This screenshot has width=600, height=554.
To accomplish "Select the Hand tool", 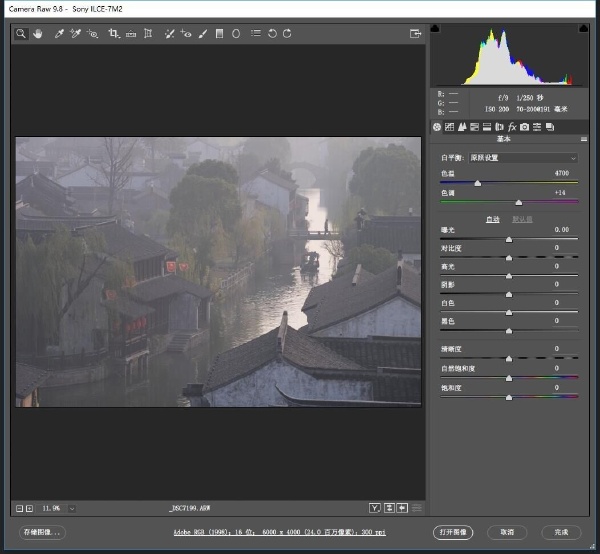I will (38, 33).
